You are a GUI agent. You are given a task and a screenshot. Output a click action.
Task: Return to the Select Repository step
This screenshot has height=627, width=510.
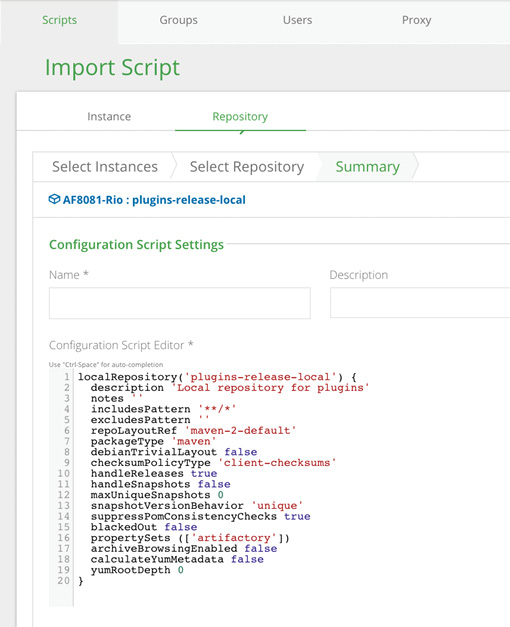click(247, 167)
